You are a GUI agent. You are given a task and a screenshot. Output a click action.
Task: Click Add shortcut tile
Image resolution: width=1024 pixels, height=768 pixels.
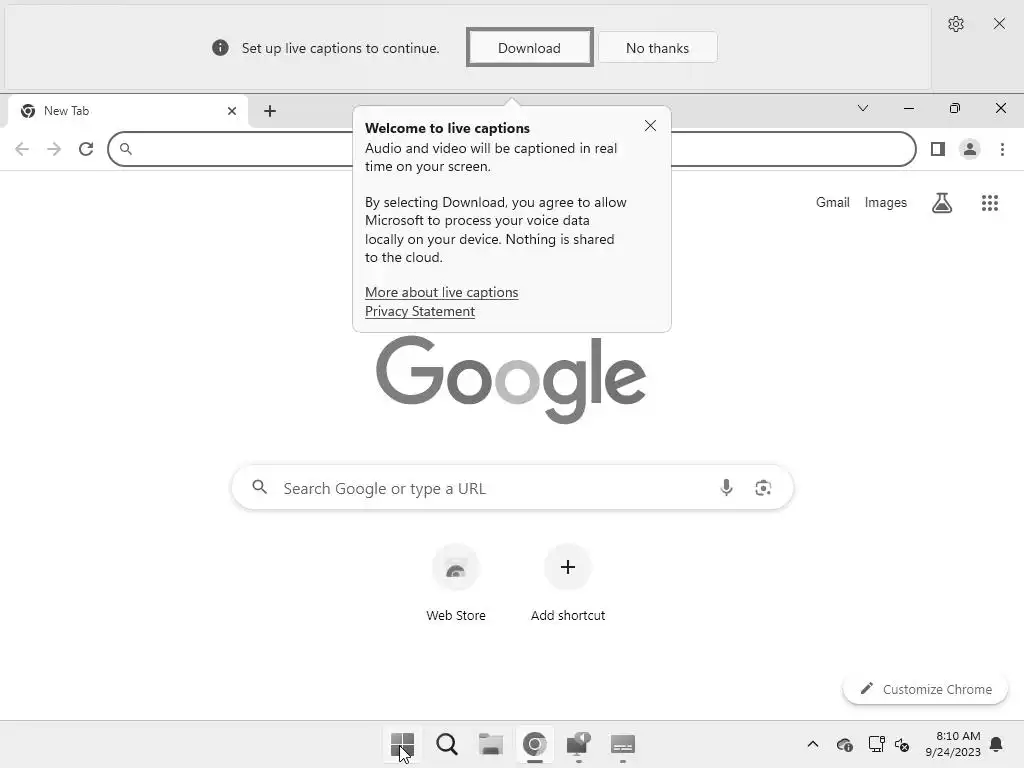[x=568, y=583]
